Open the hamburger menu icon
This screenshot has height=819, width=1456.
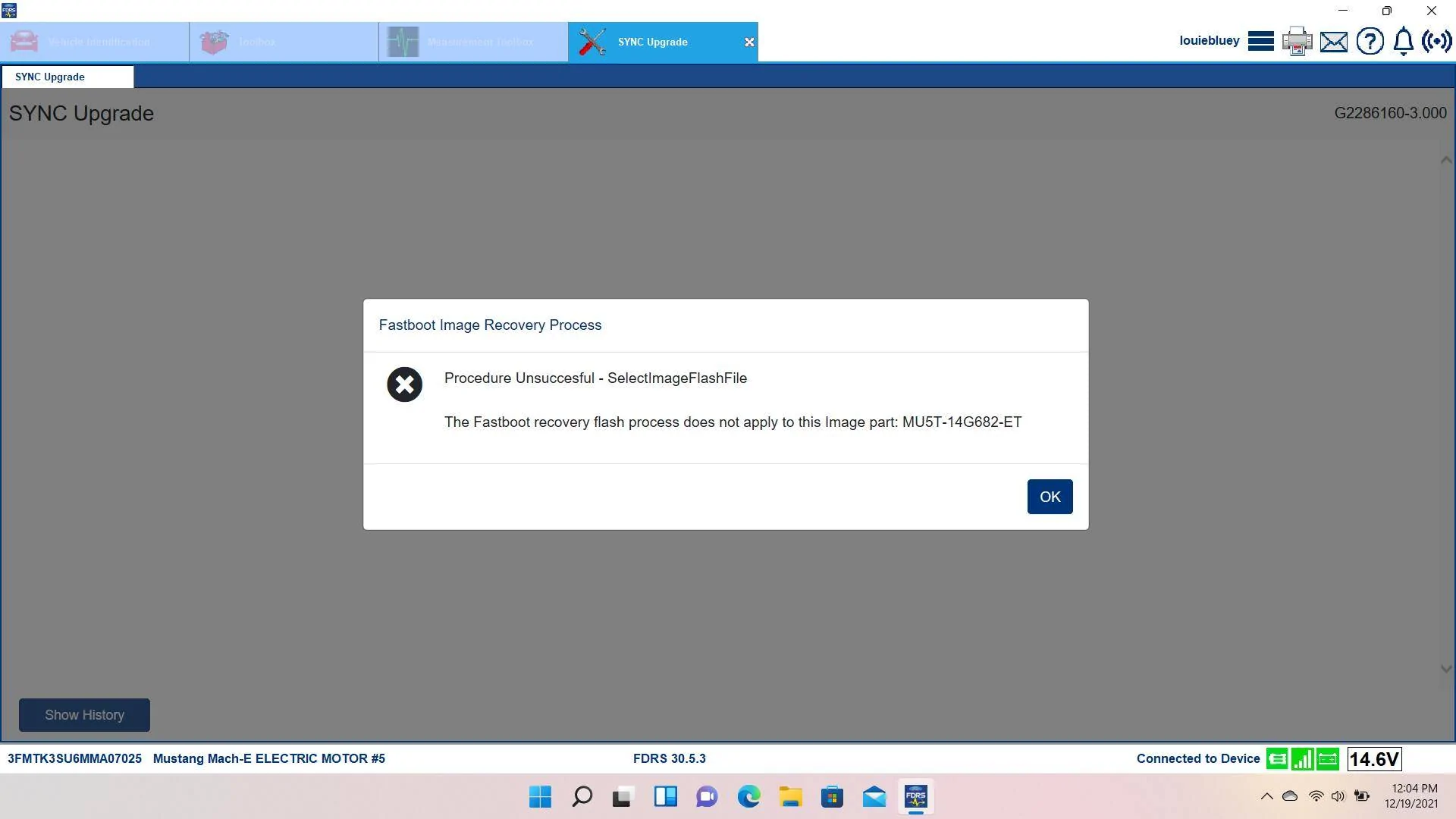tap(1260, 41)
